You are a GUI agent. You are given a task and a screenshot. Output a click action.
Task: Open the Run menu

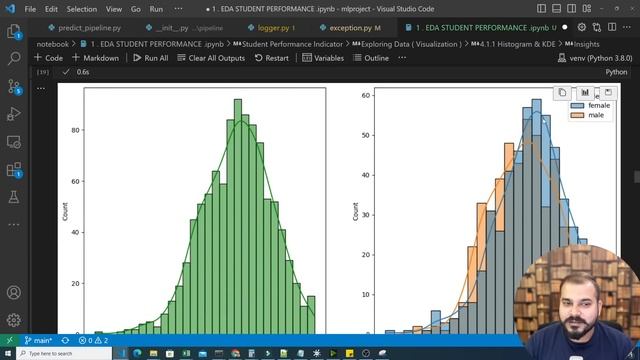(x=156, y=9)
